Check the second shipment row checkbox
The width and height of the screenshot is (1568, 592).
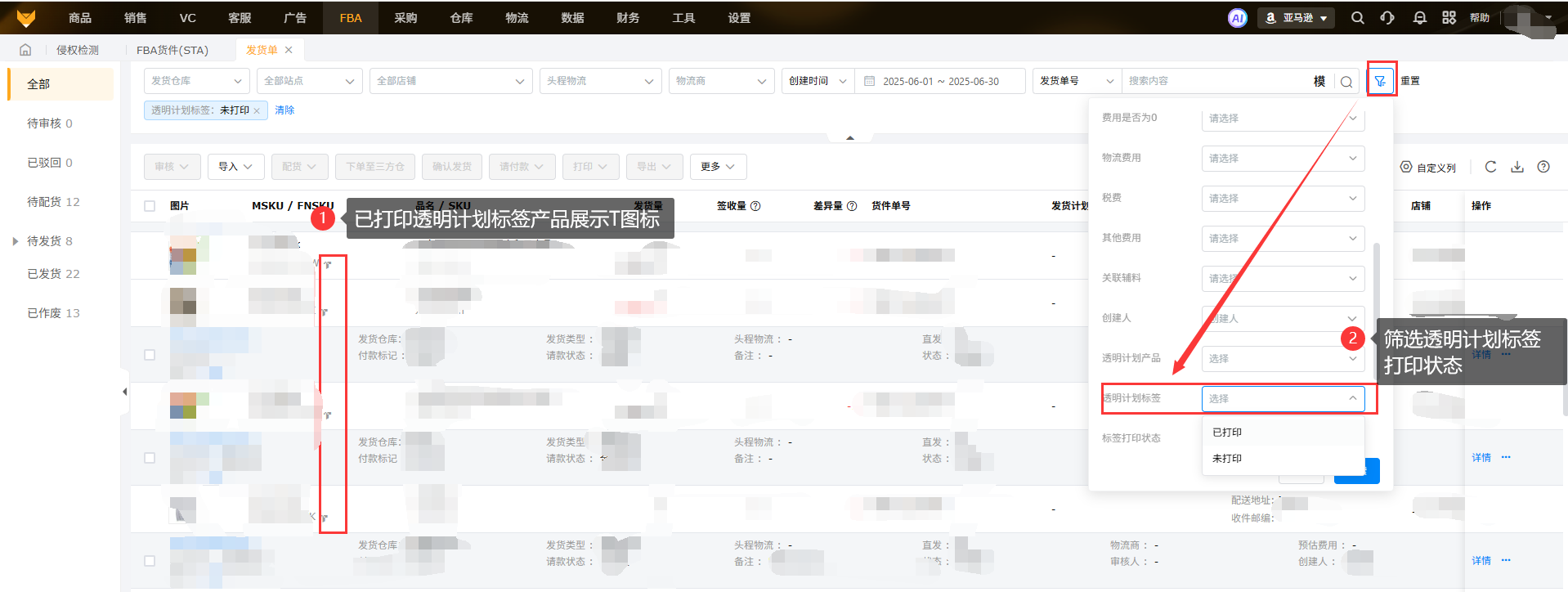(150, 458)
